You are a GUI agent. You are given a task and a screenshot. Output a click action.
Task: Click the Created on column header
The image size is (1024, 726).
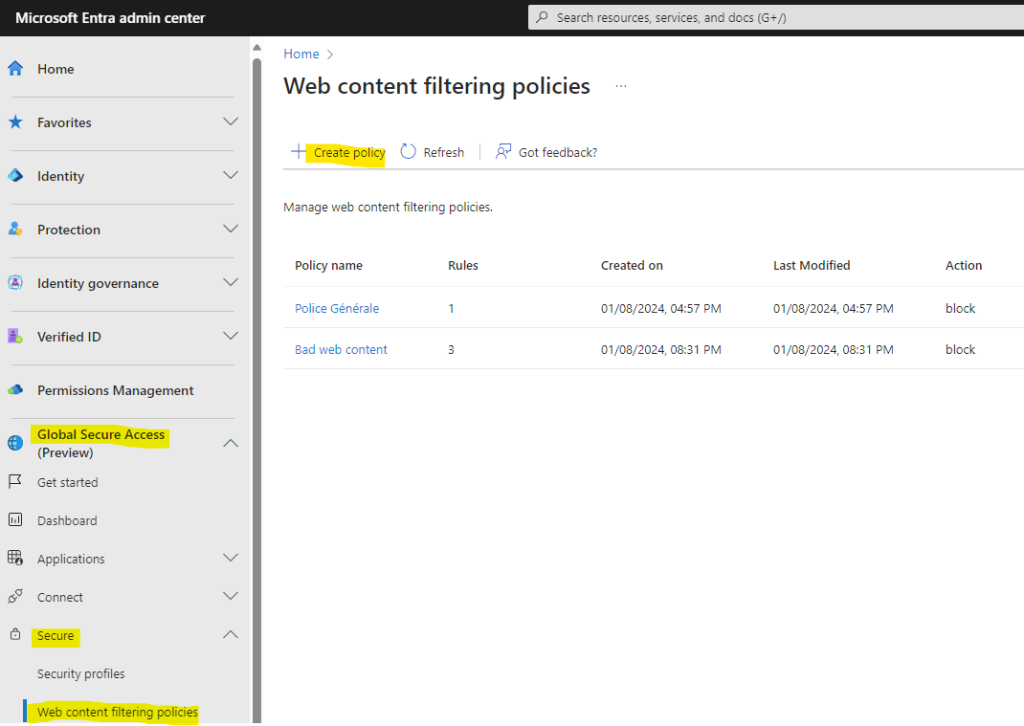[x=632, y=265]
